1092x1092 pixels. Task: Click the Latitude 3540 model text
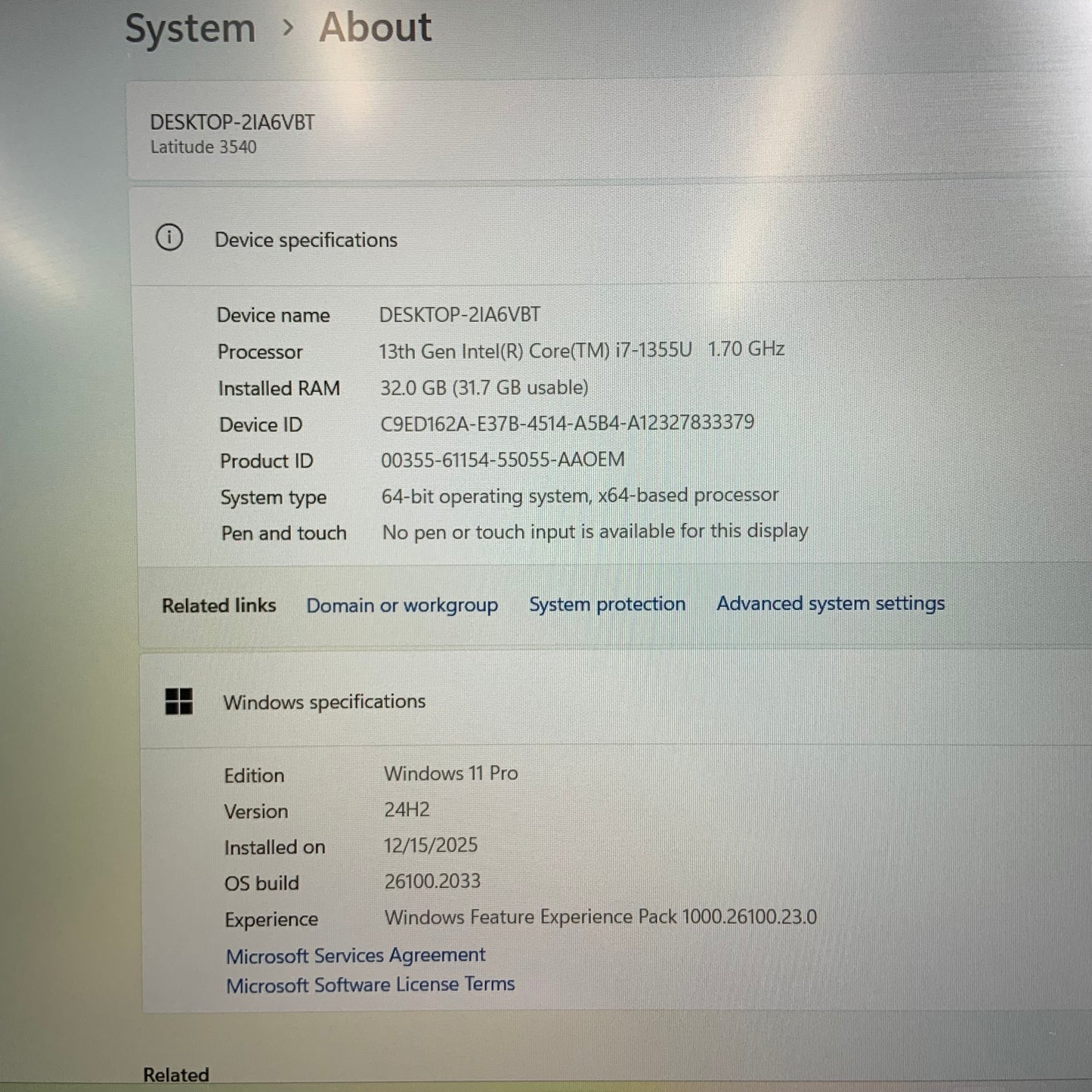click(203, 147)
